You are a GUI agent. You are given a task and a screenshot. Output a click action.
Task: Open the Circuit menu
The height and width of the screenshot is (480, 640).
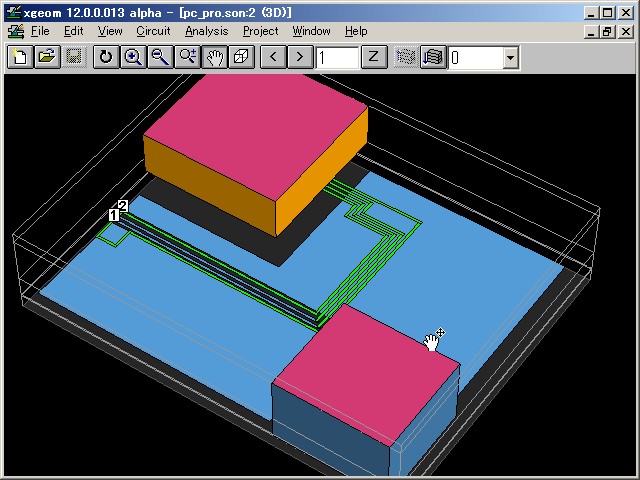[x=153, y=31]
